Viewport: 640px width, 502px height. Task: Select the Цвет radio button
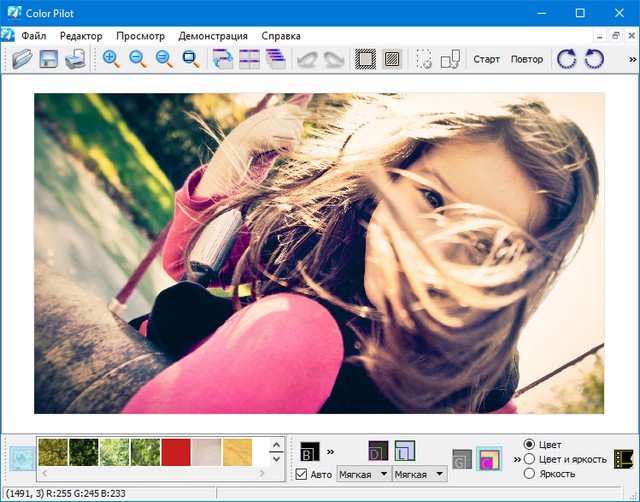529,444
